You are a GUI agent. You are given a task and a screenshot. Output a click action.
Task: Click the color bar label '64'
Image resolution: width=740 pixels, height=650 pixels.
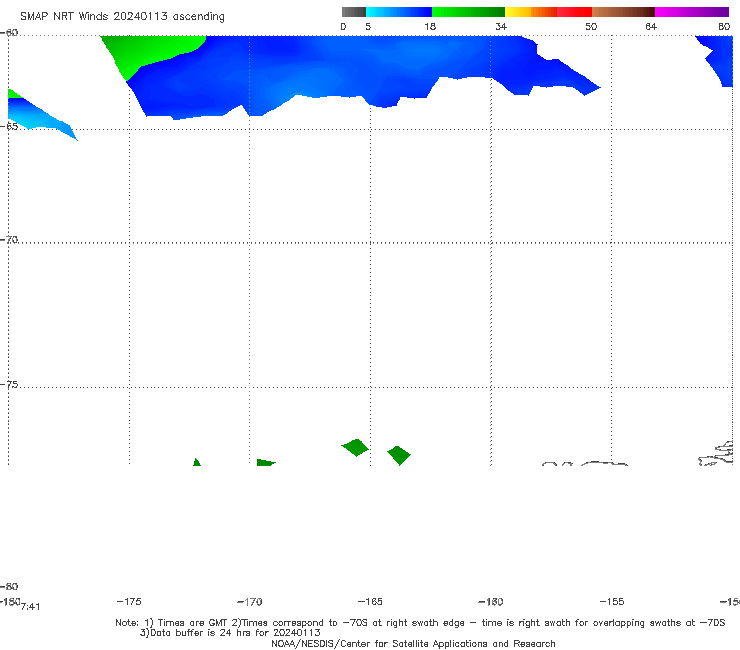tap(651, 26)
